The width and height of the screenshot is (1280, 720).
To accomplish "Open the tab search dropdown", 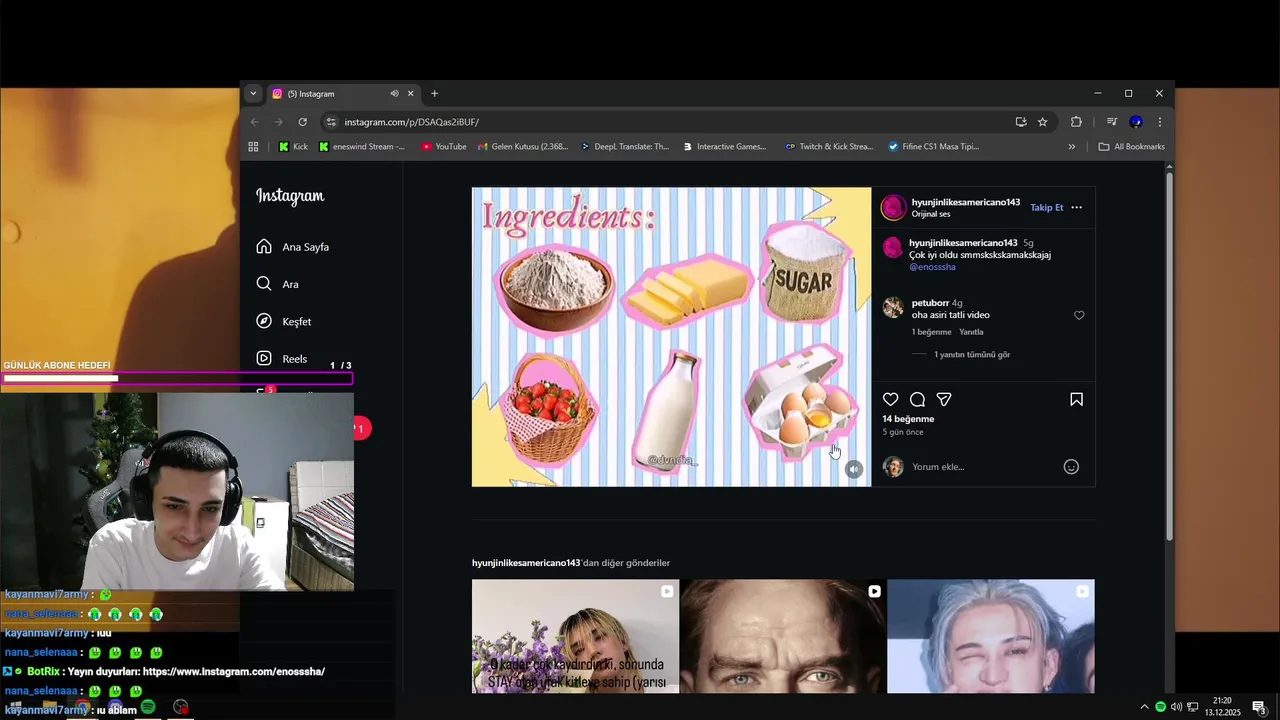I will click(x=253, y=93).
